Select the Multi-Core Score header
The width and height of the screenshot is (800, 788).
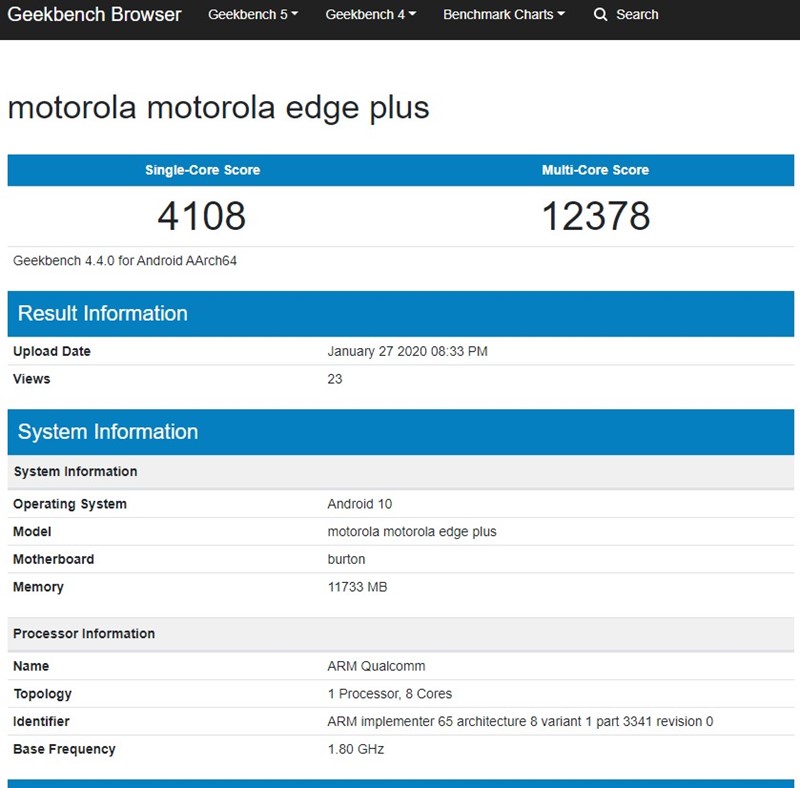point(595,170)
